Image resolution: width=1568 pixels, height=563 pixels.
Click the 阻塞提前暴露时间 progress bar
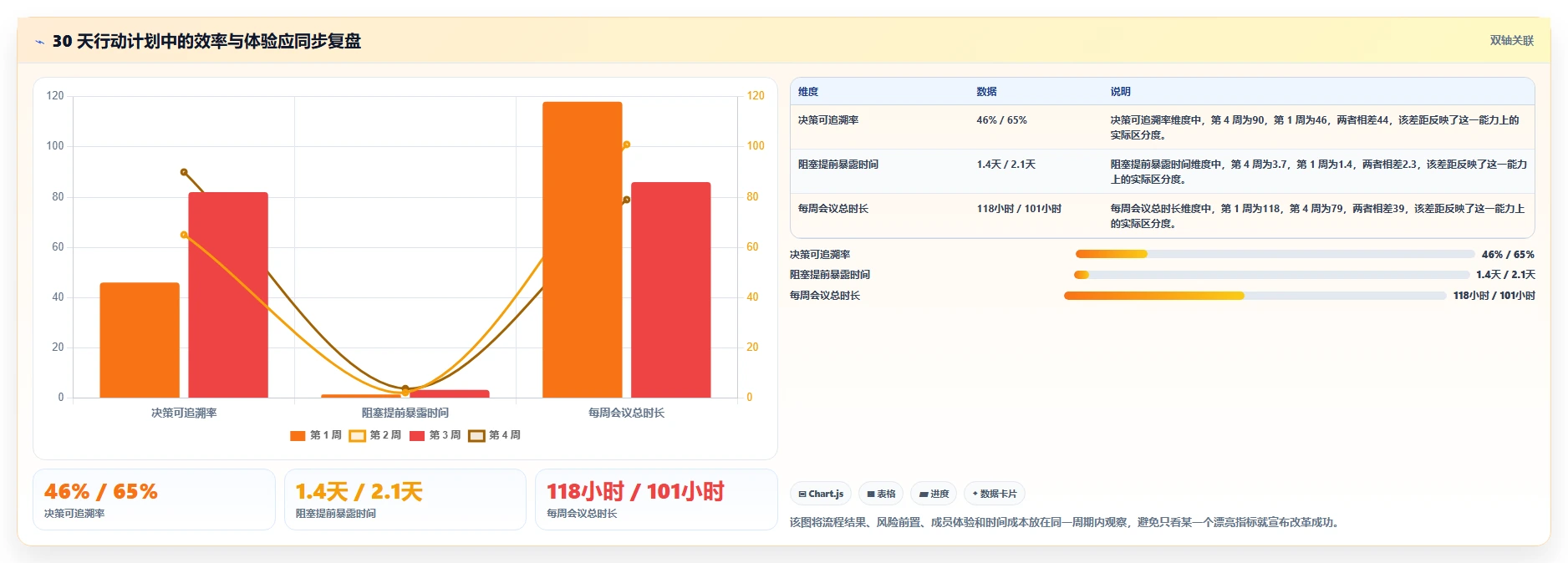(x=1271, y=275)
